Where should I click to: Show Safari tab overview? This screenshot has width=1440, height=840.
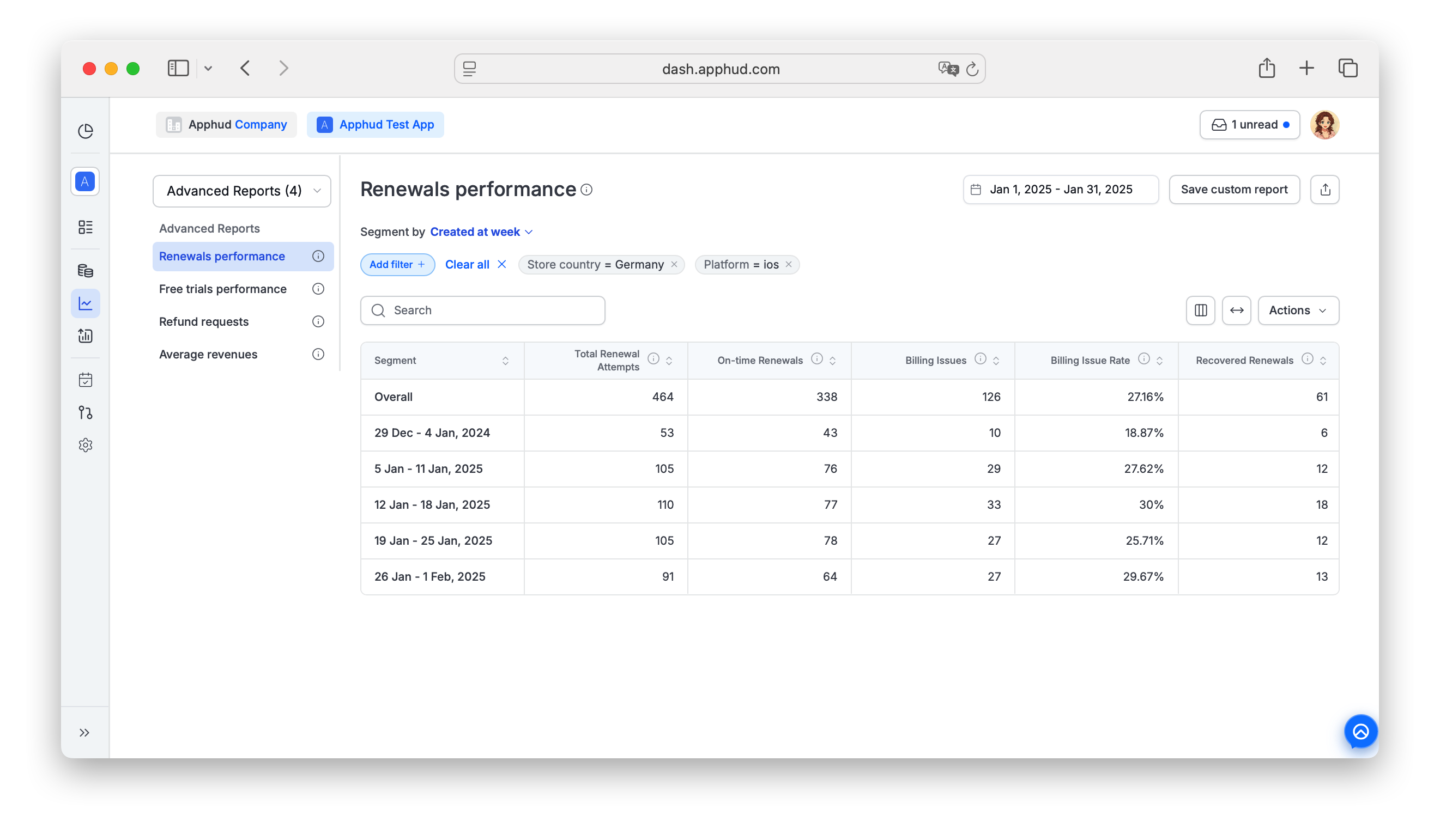coord(1347,69)
